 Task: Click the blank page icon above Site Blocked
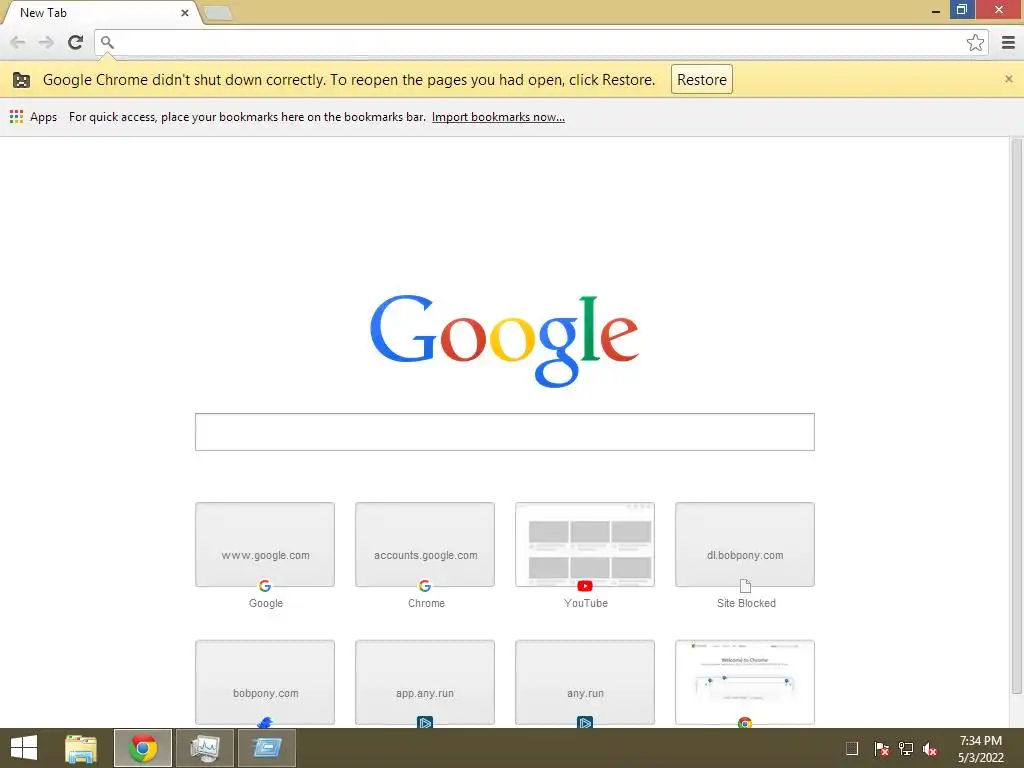tap(745, 586)
